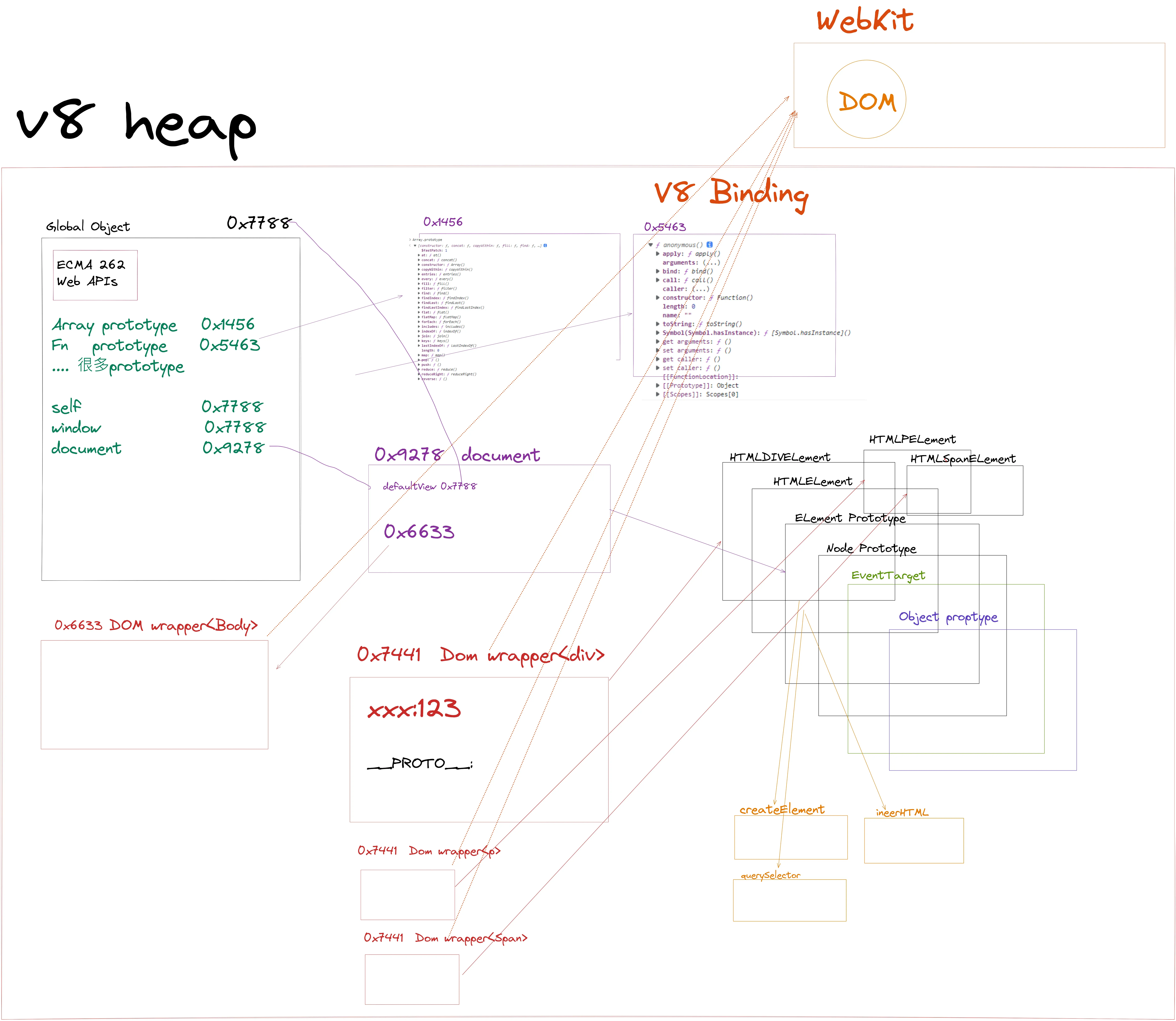Click the '__PROTO__:' text
1176x1021 pixels.
[420, 764]
